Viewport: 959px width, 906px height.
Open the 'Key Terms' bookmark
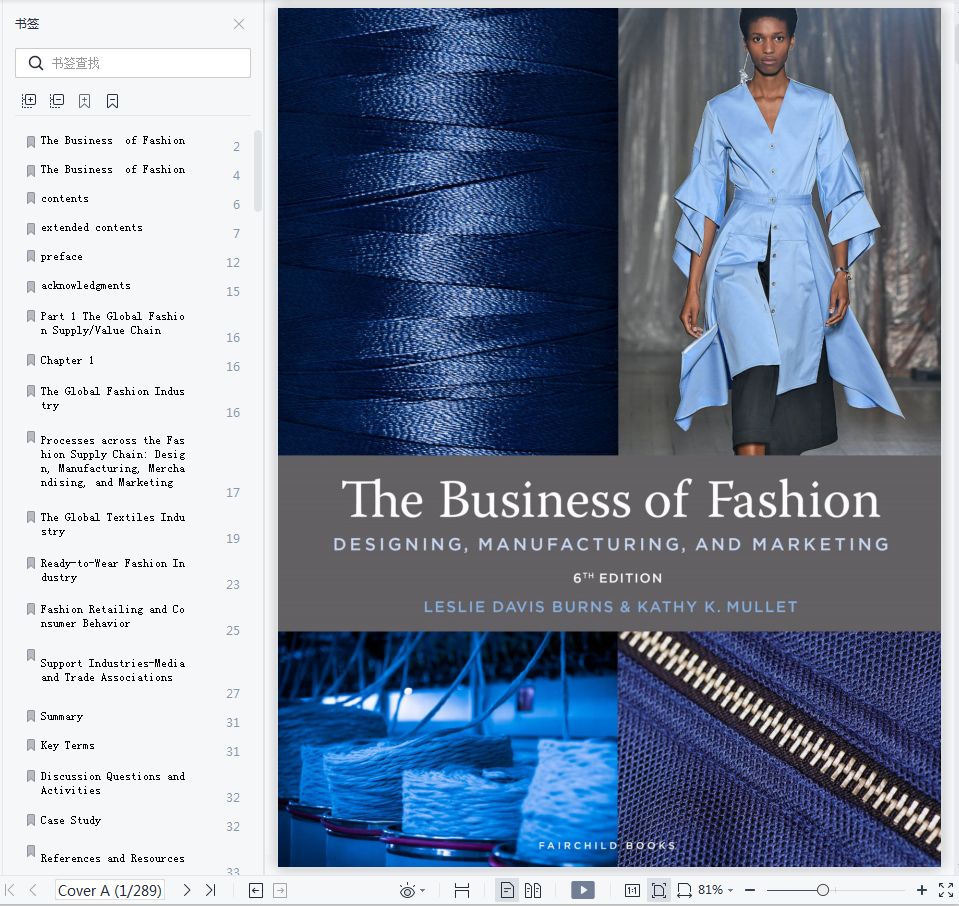point(67,746)
